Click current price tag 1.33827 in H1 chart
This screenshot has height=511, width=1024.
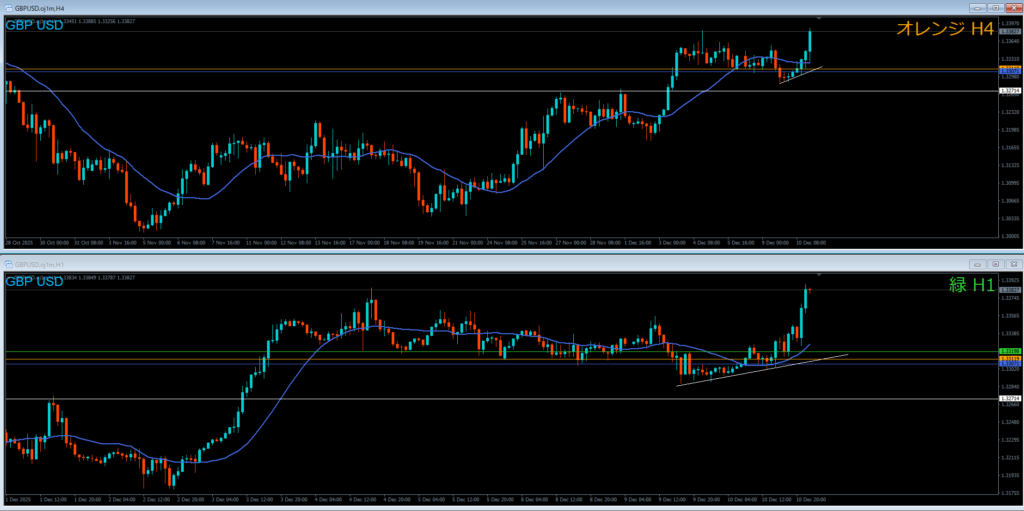(1010, 289)
